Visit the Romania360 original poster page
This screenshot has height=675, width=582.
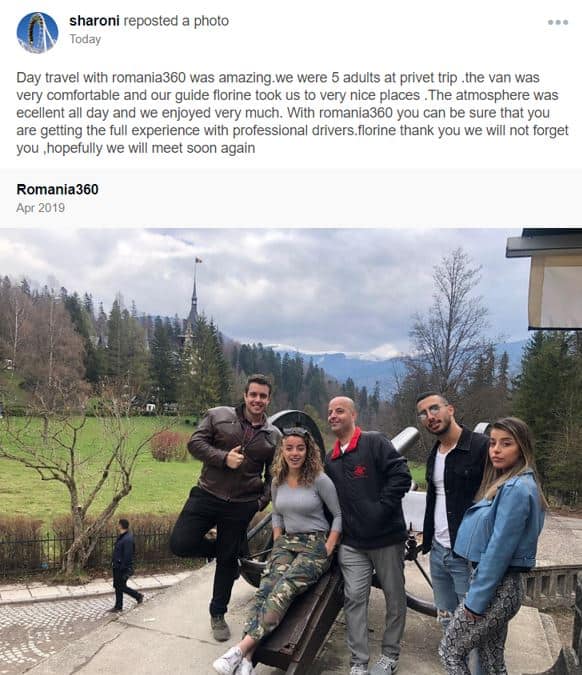click(57, 189)
